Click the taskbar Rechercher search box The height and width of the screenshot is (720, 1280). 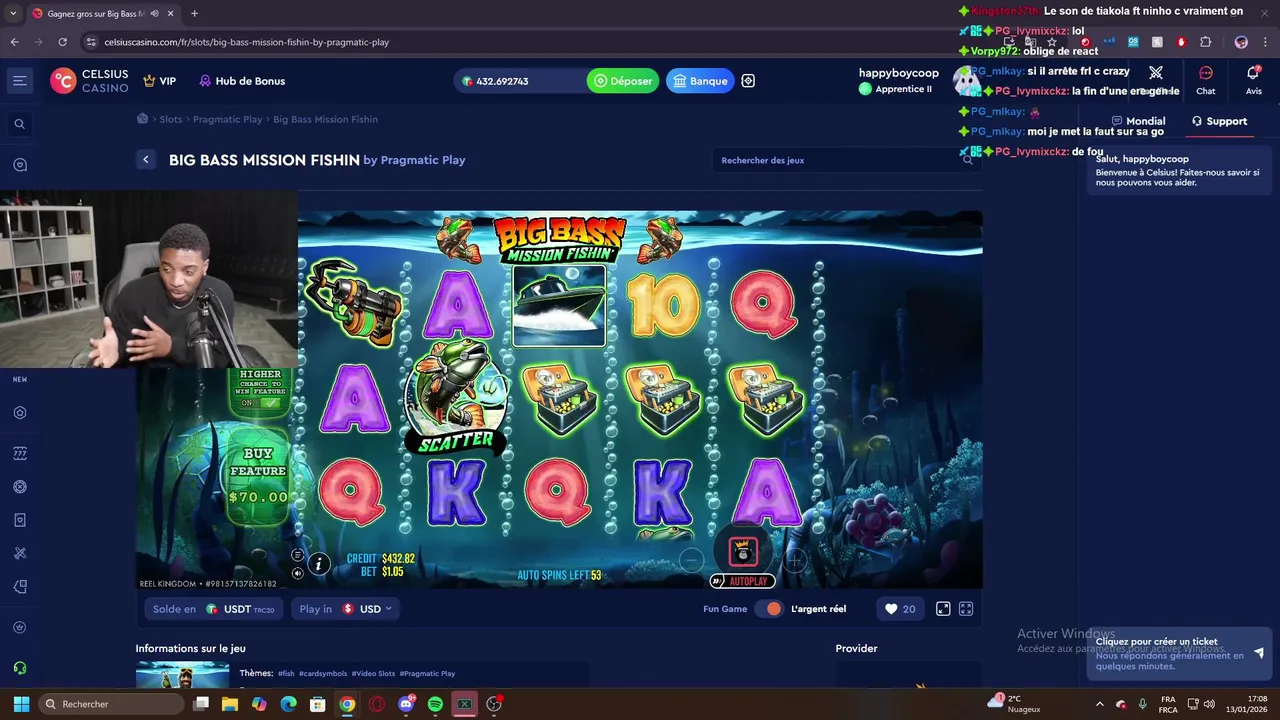click(x=110, y=704)
